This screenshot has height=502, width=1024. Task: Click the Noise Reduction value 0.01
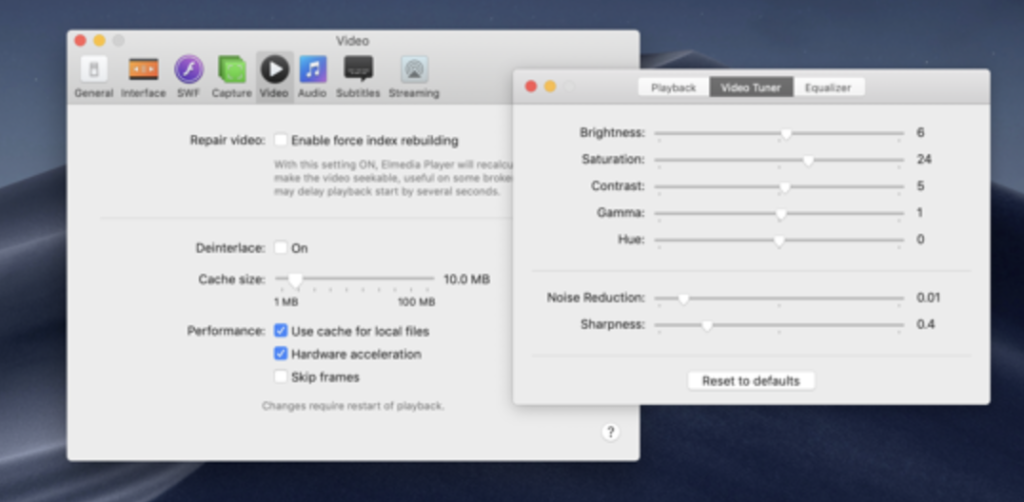point(928,298)
